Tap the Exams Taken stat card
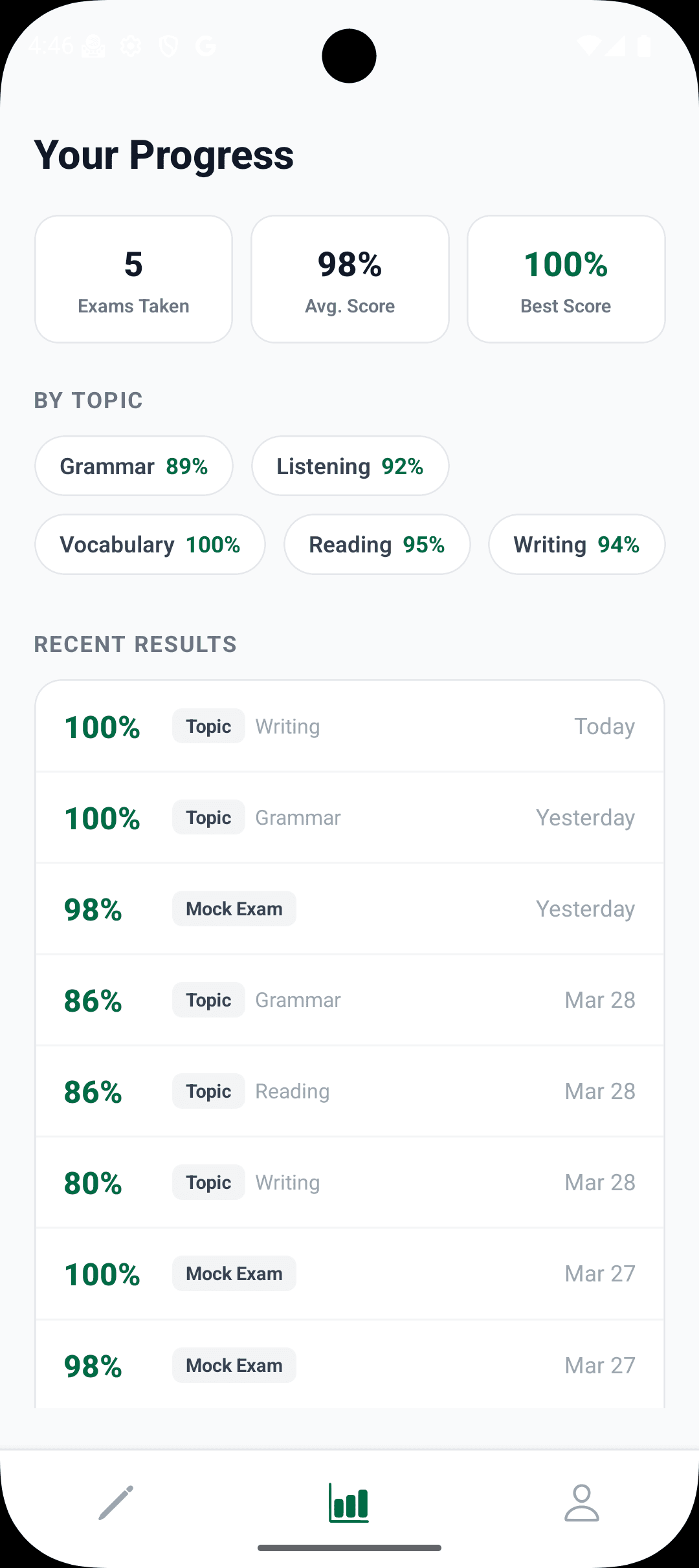 133,279
